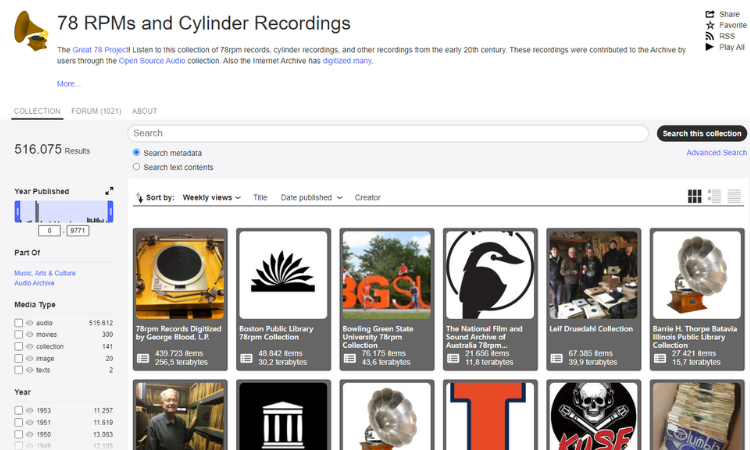Click list icon on Leif Druedahl card
The height and width of the screenshot is (450, 750).
click(x=556, y=358)
